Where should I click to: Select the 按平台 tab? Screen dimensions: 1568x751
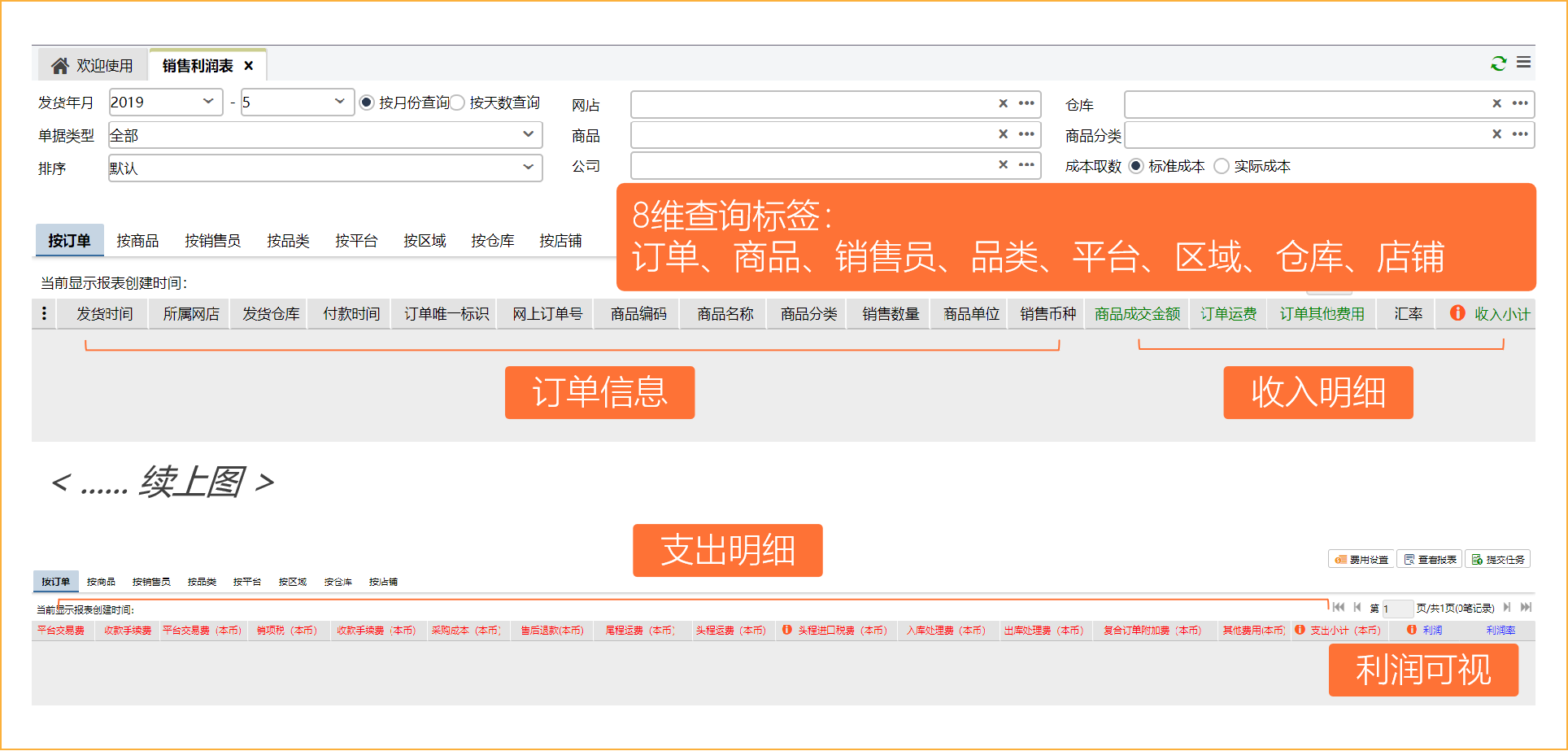pos(357,240)
